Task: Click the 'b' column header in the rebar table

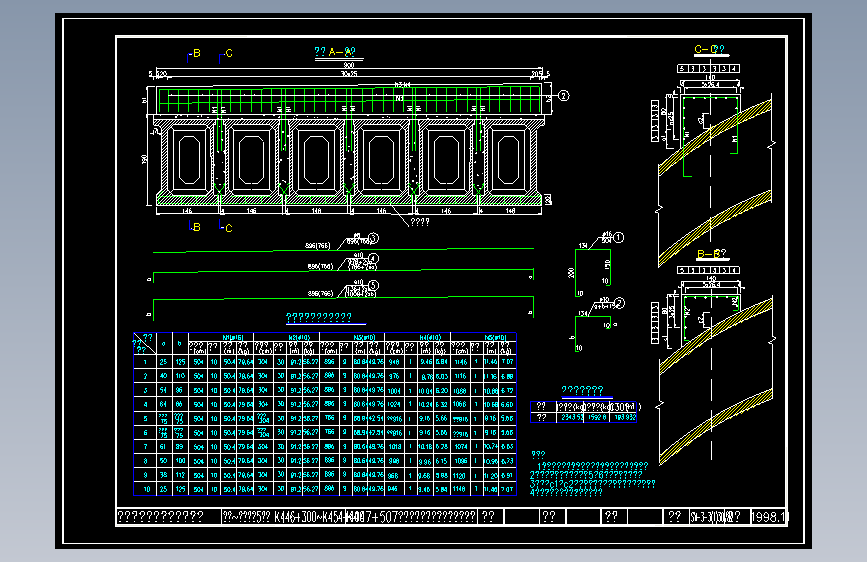Action: click(x=179, y=344)
